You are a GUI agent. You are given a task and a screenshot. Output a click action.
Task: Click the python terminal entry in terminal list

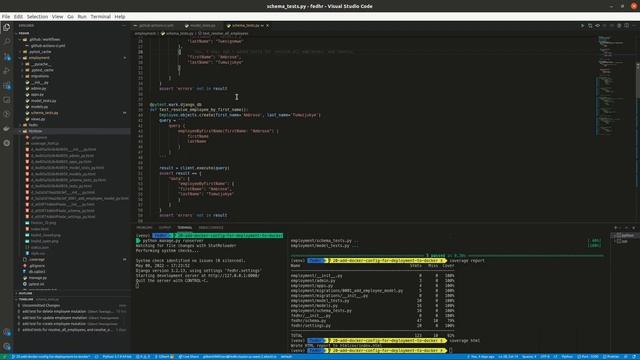625,236
